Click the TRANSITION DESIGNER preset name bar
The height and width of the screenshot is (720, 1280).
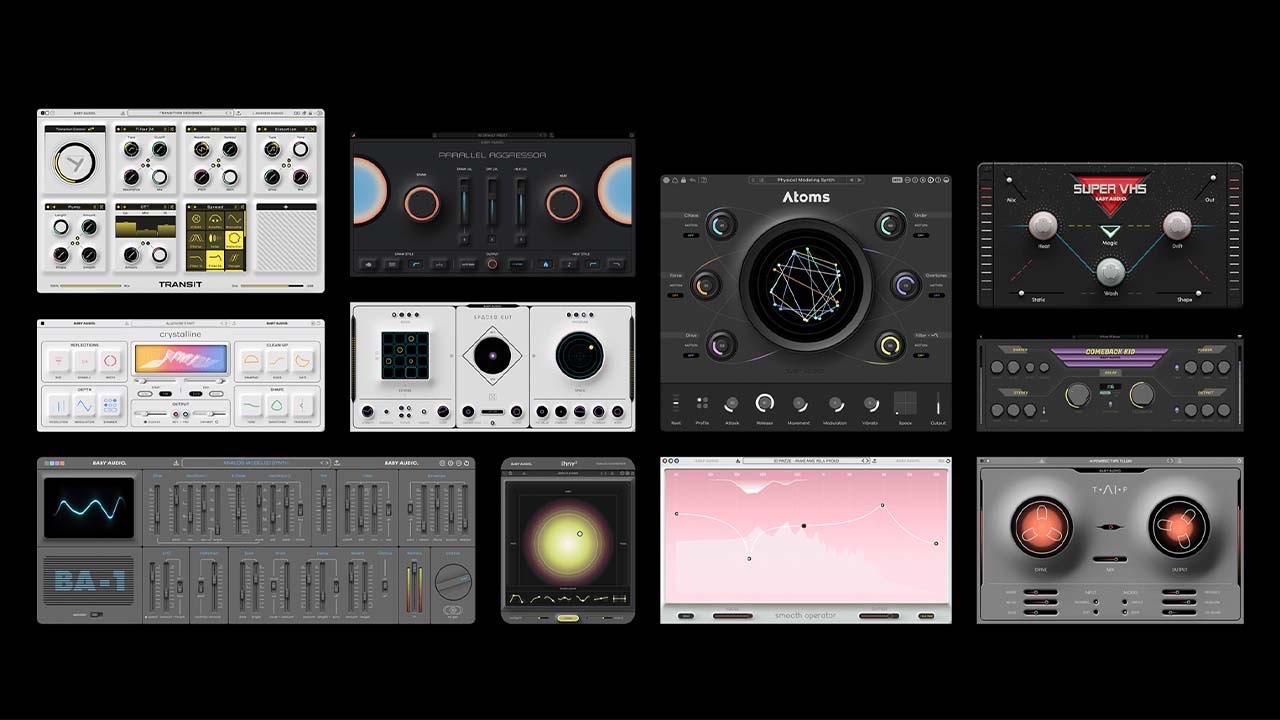pos(181,112)
